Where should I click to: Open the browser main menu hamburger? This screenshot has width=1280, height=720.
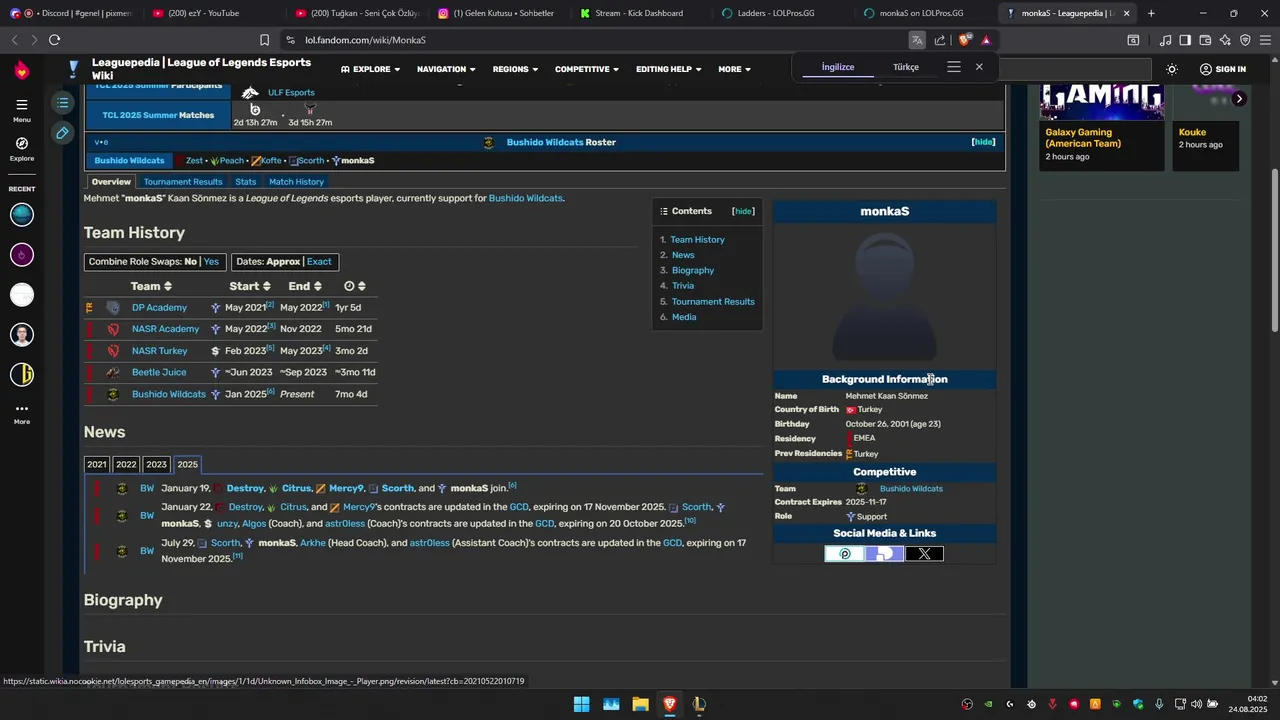coord(1265,40)
